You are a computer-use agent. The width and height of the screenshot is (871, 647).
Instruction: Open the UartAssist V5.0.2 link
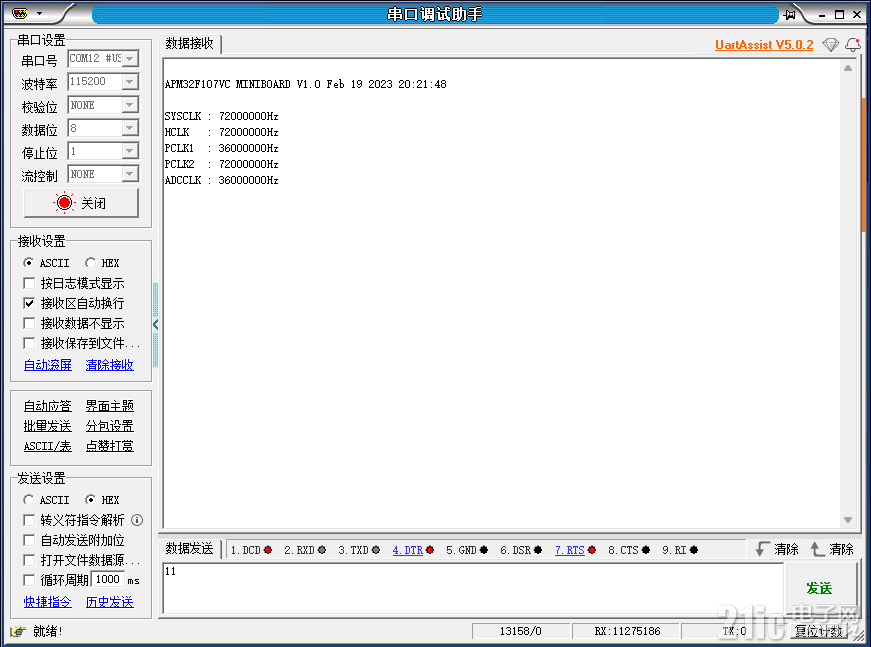[764, 44]
